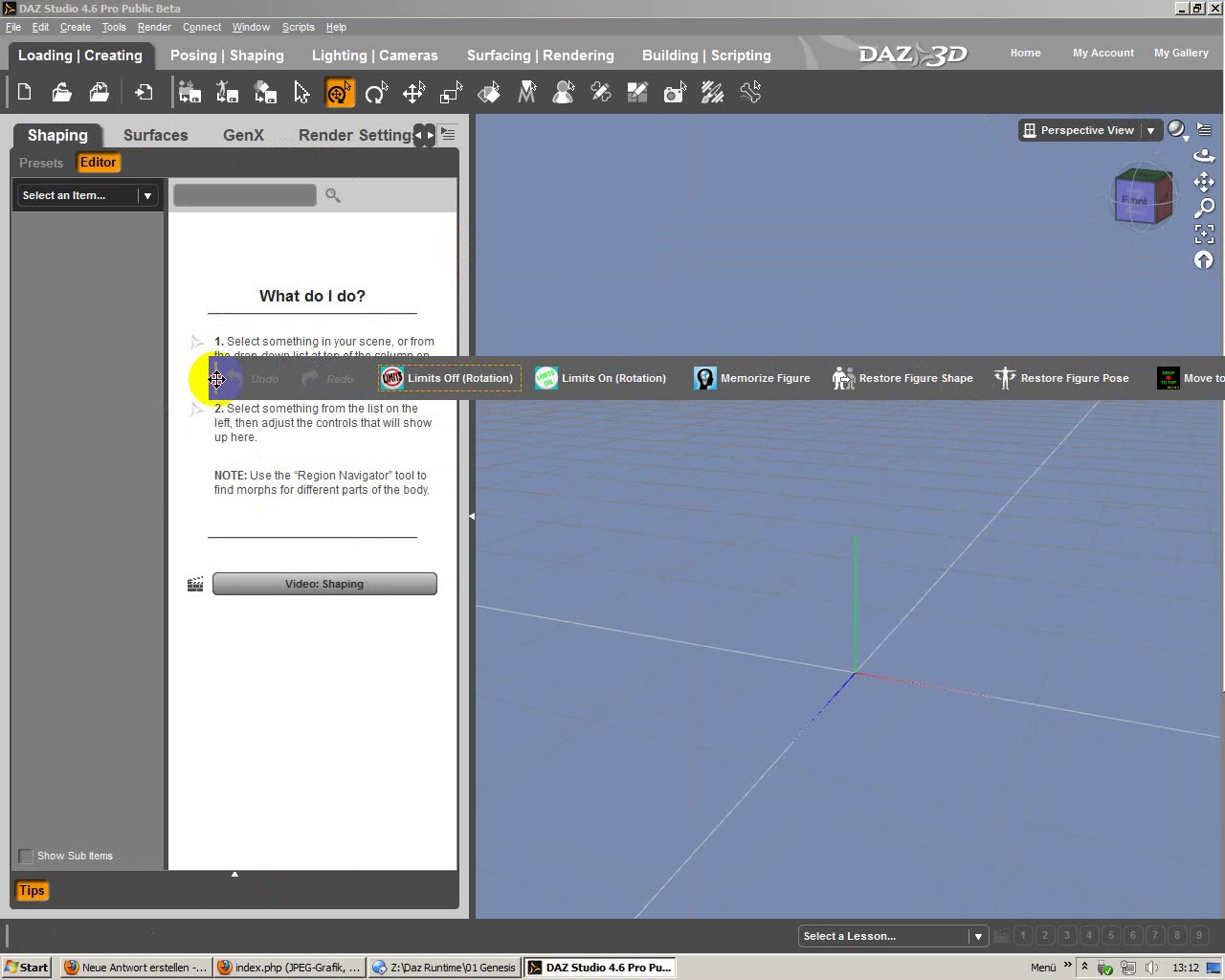Viewport: 1225px width, 980px height.
Task: Click the My Account link
Action: point(1102,53)
